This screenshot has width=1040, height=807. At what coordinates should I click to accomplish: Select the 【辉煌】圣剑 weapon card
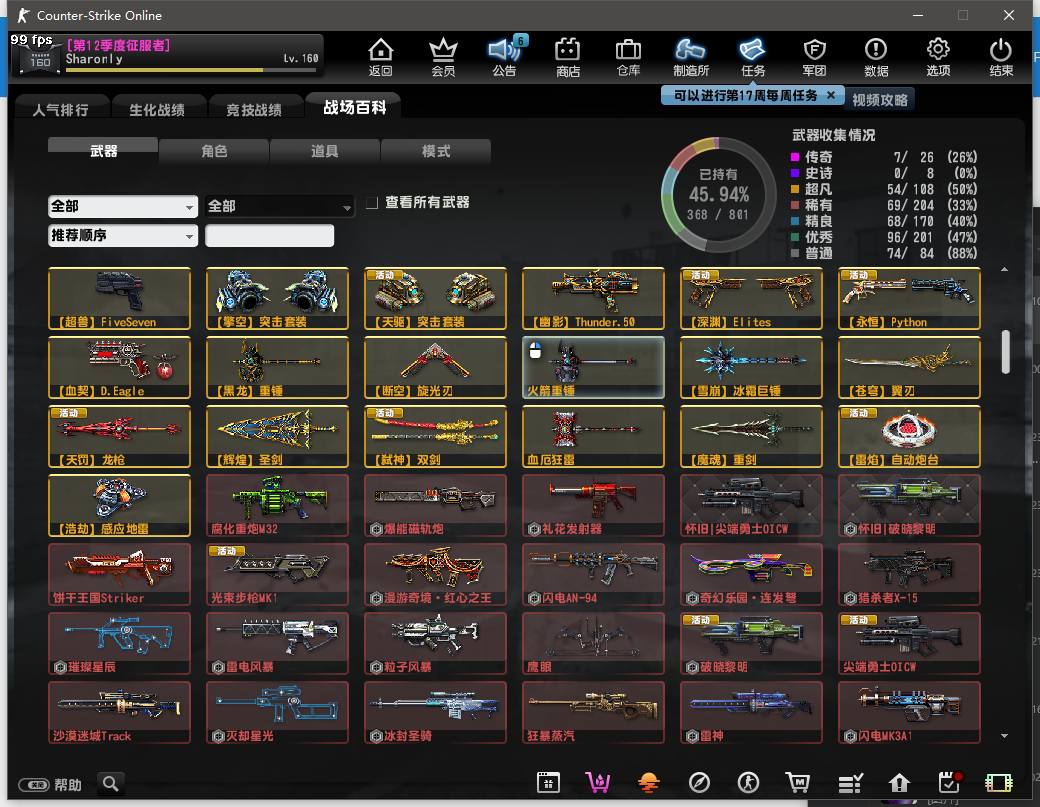pos(277,436)
